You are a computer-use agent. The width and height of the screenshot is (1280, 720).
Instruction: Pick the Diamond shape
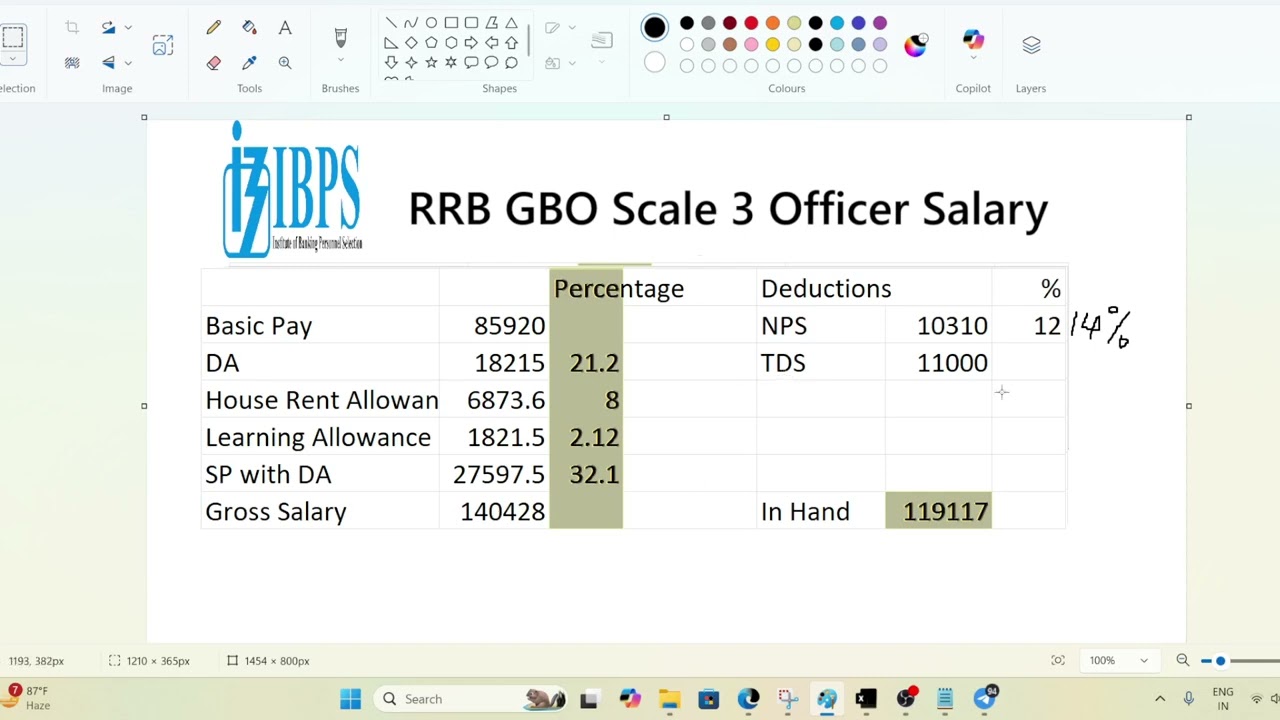click(x=411, y=43)
